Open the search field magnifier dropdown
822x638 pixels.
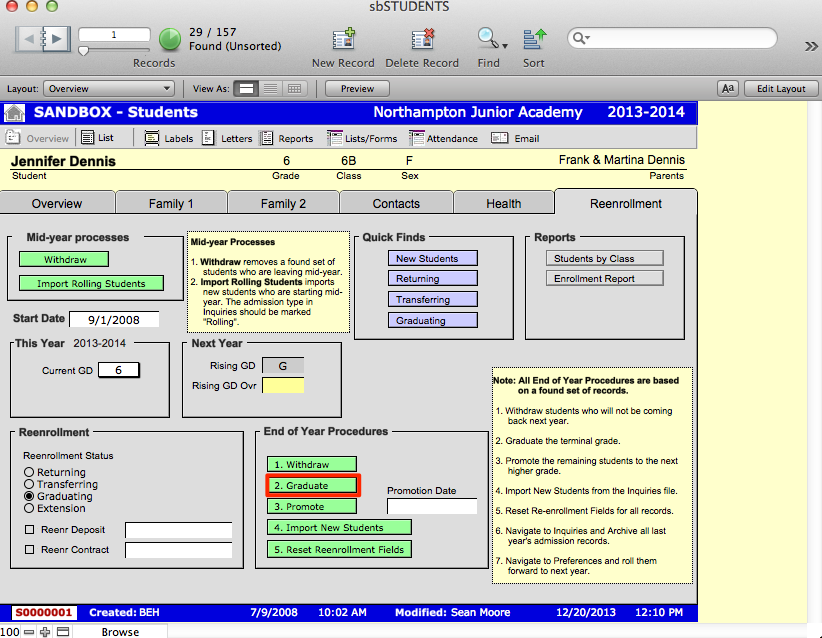click(x=581, y=38)
